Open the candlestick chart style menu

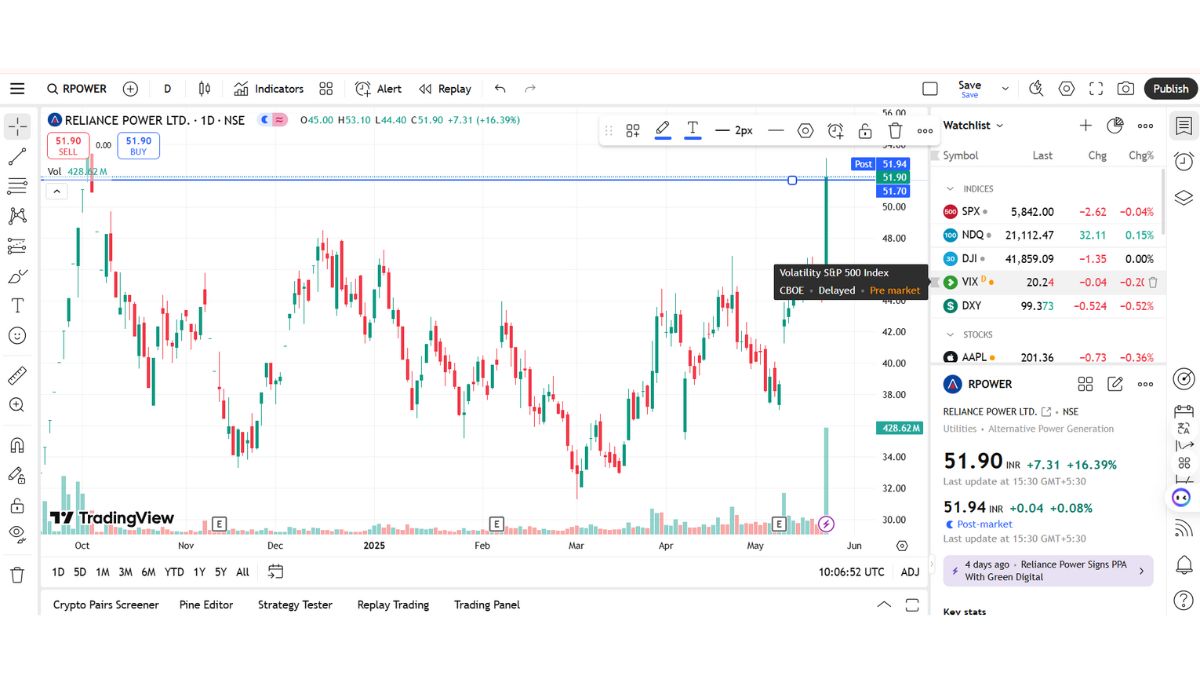(x=204, y=89)
